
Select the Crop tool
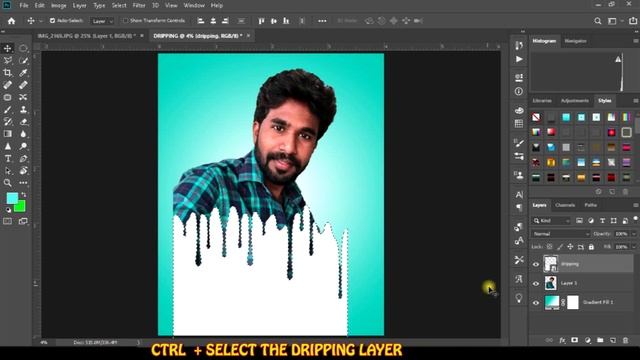coord(7,73)
